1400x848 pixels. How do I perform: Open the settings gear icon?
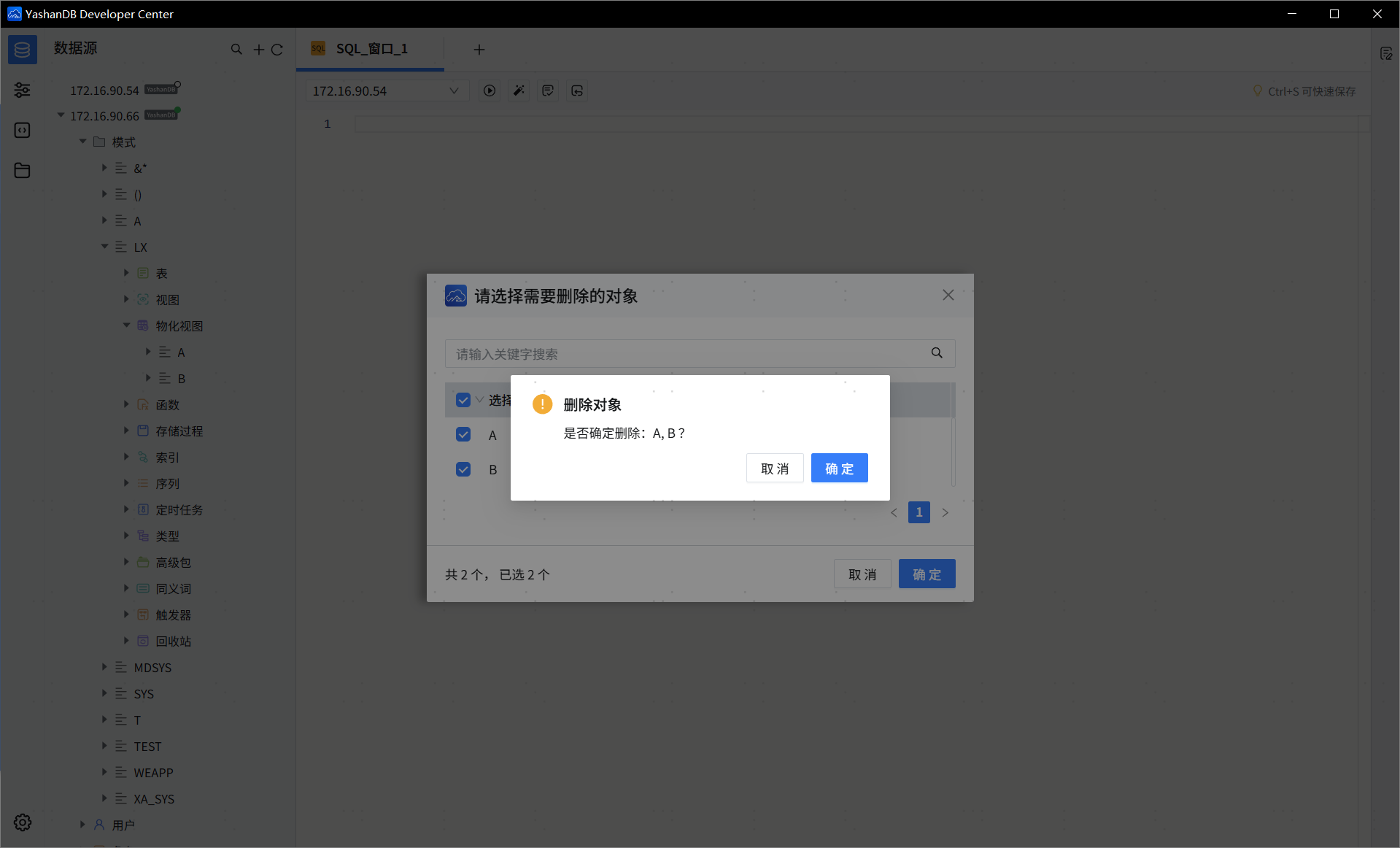(23, 822)
